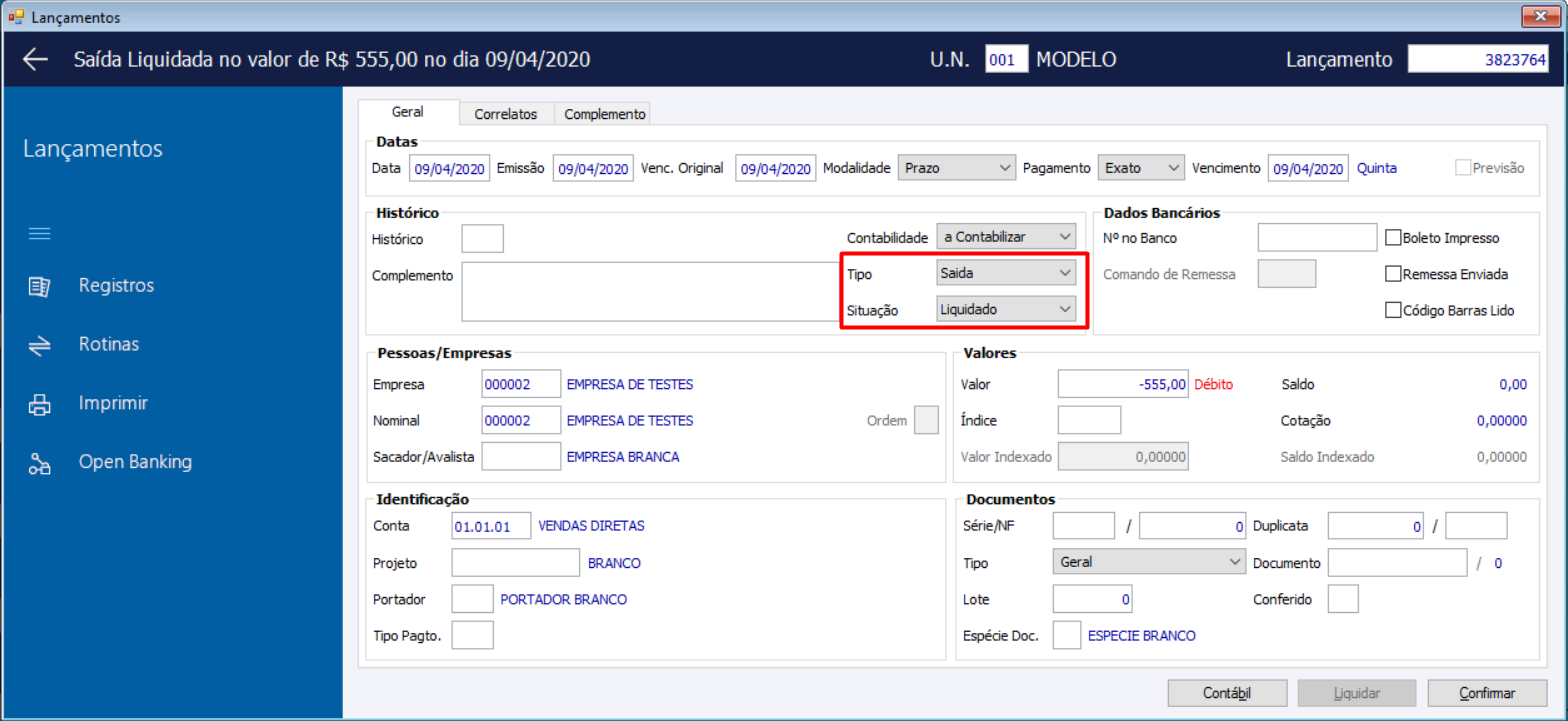Click the Open Banking icon

[x=40, y=463]
